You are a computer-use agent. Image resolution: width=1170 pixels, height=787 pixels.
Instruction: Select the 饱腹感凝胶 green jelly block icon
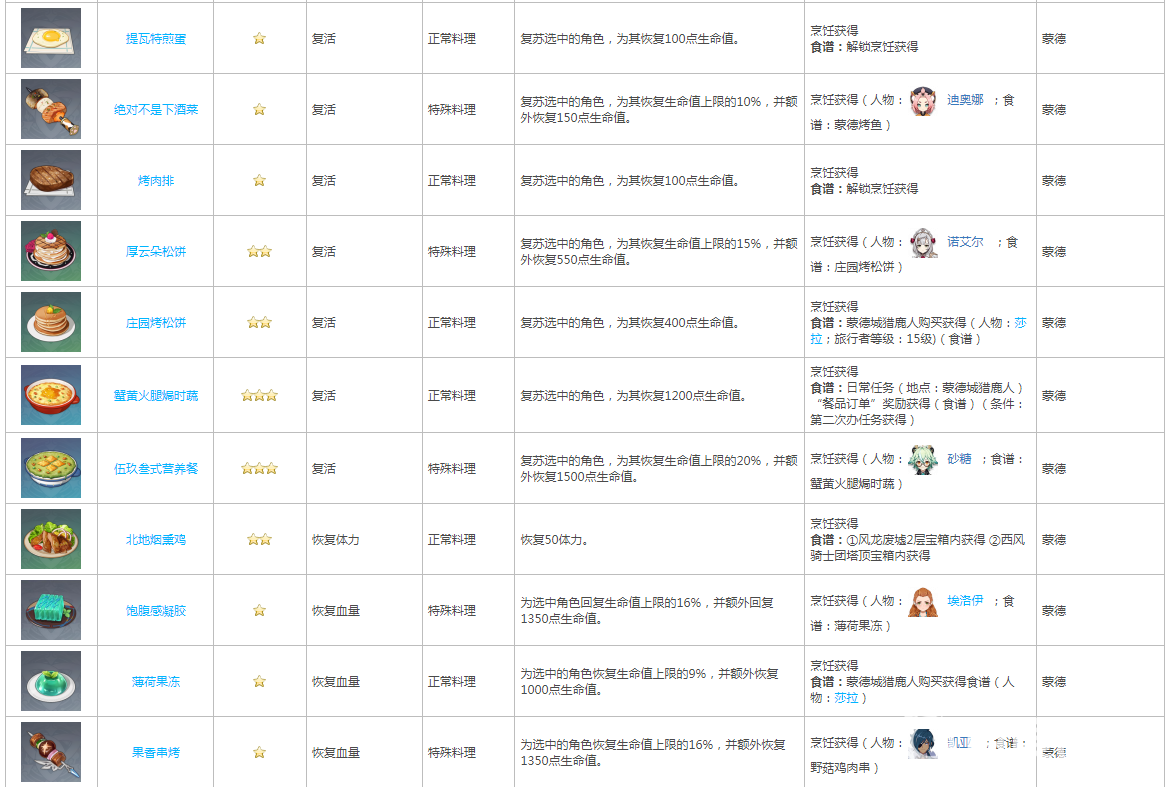[x=50, y=610]
